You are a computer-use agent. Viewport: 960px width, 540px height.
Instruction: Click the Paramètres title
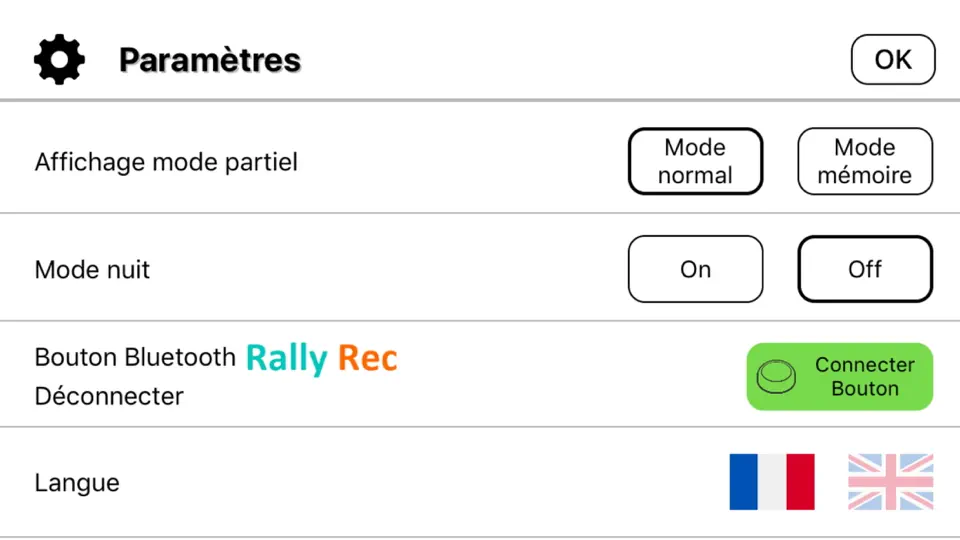[x=210, y=60]
